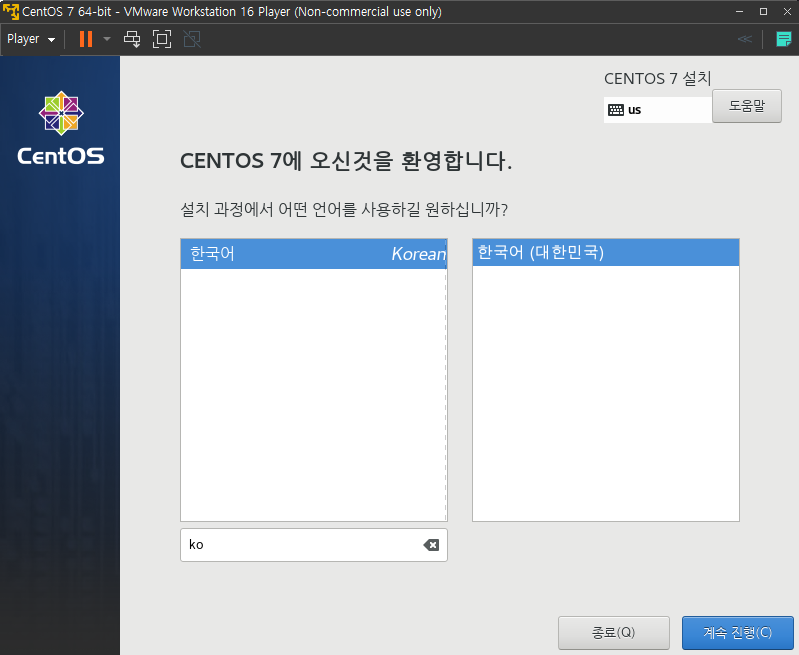799x655 pixels.
Task: Click the 종료(Q) quit button
Action: coord(614,633)
